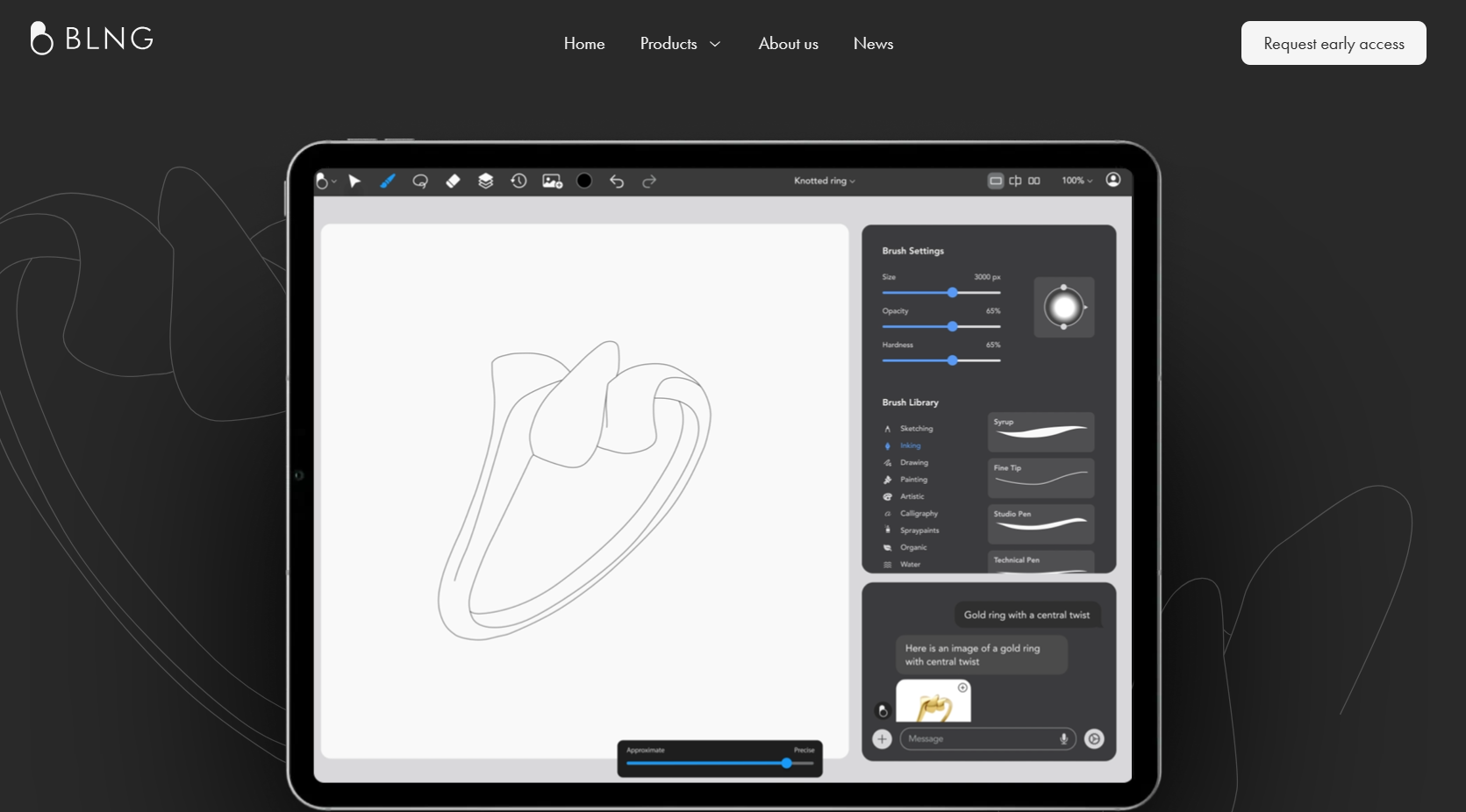Adjust the Opacity slider

tap(952, 326)
